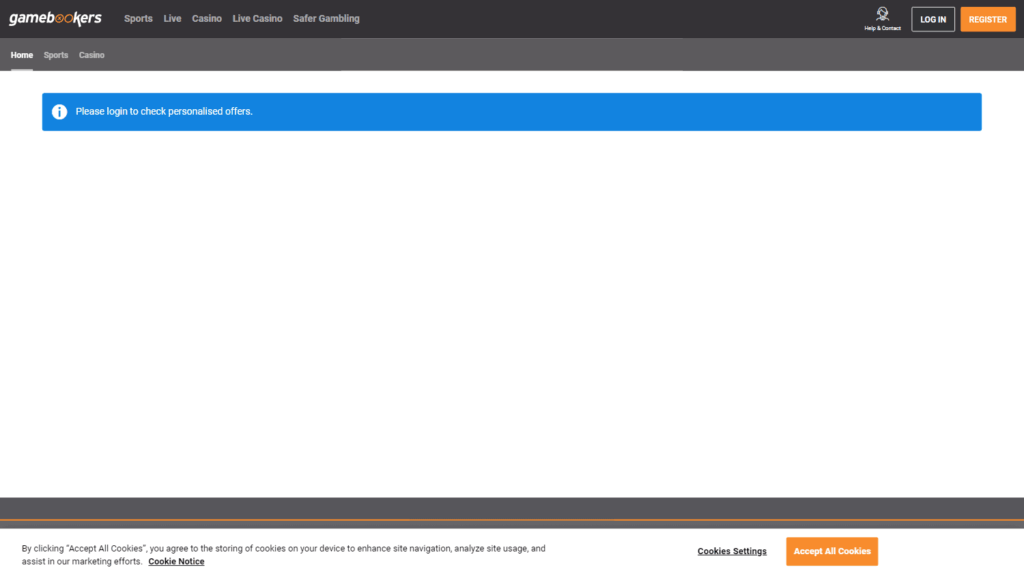Switch to the Casino sub-tab
The image size is (1024, 576).
pyautogui.click(x=92, y=55)
